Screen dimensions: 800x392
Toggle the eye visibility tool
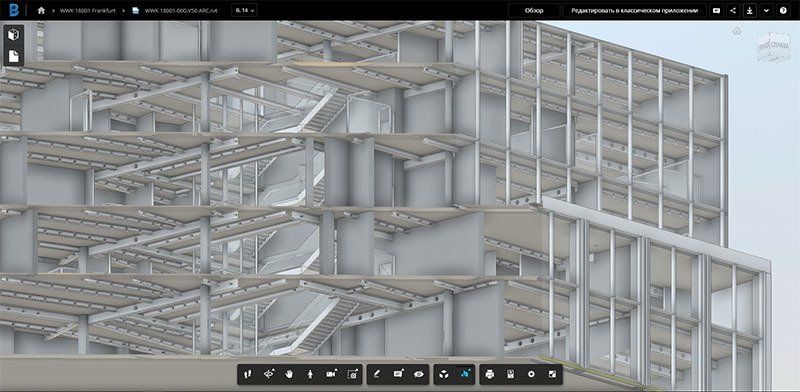(419, 374)
